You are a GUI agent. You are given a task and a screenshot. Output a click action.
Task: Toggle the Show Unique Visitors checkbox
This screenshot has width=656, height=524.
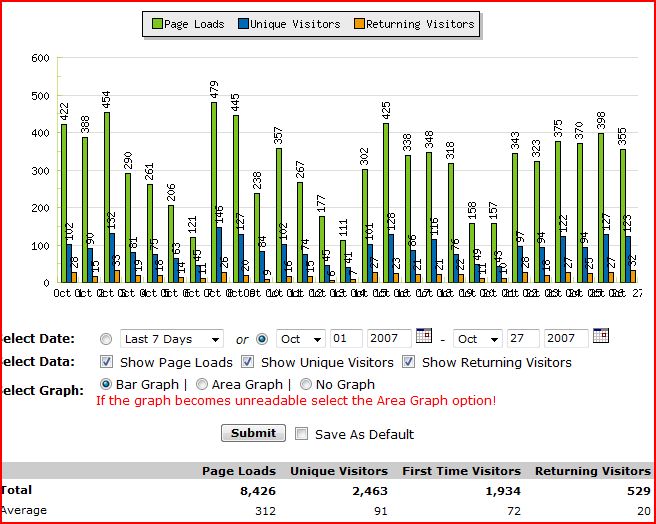pos(248,362)
